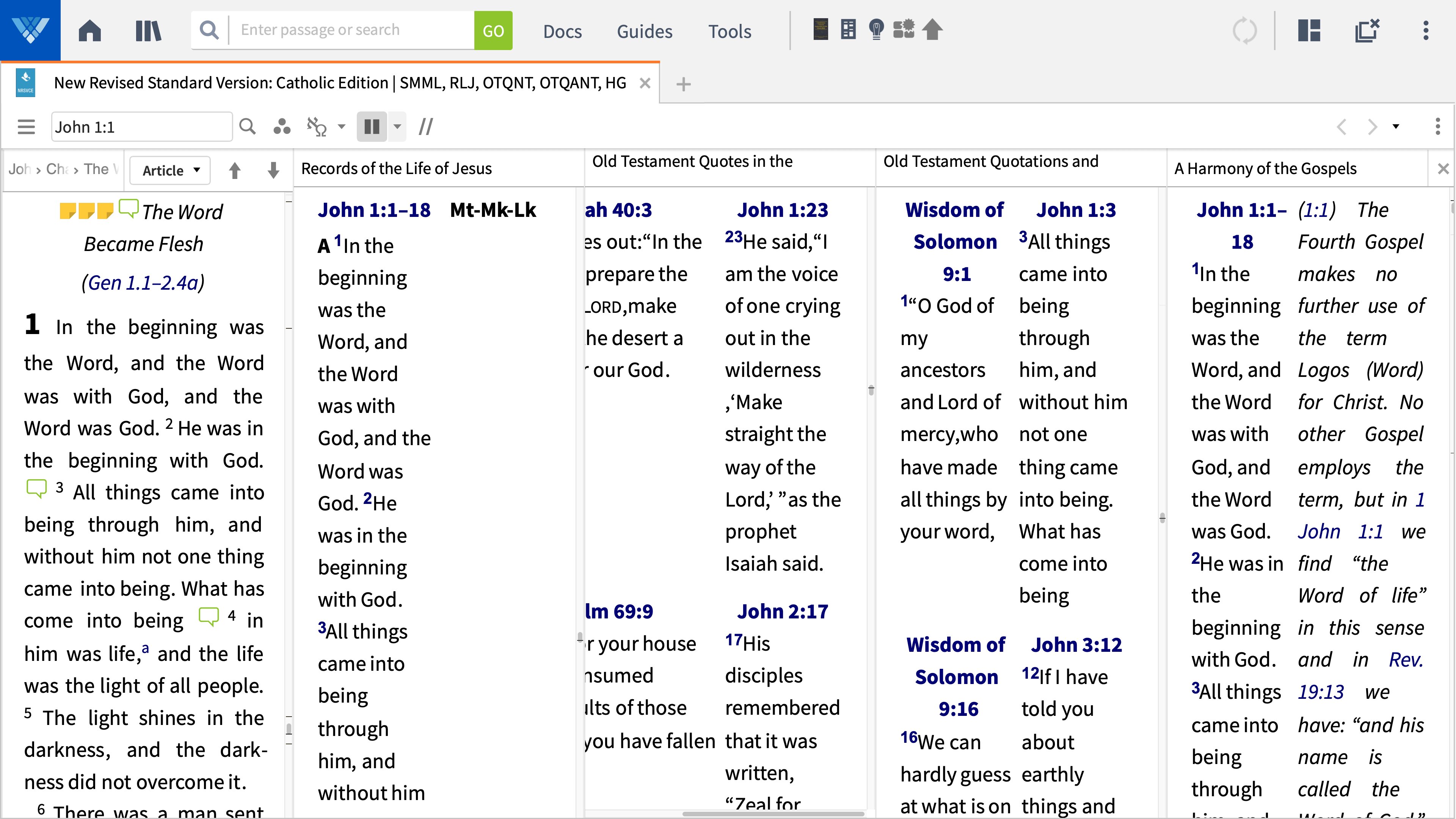Open the dark book shortcut icon
Screen dimensions: 1456x819
pyautogui.click(x=821, y=30)
